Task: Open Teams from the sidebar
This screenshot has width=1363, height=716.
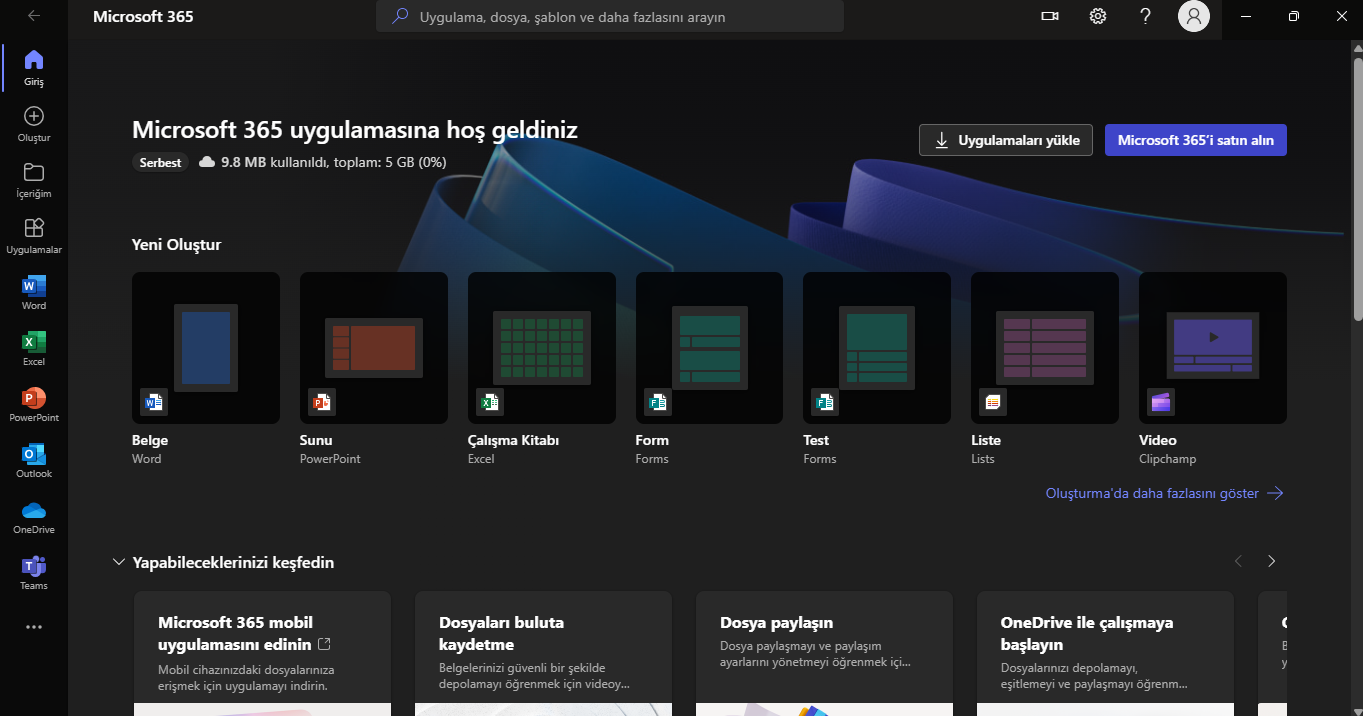Action: (x=33, y=572)
